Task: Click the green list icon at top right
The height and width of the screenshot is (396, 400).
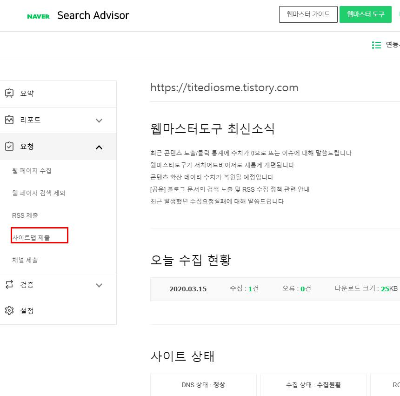Action: tap(376, 45)
